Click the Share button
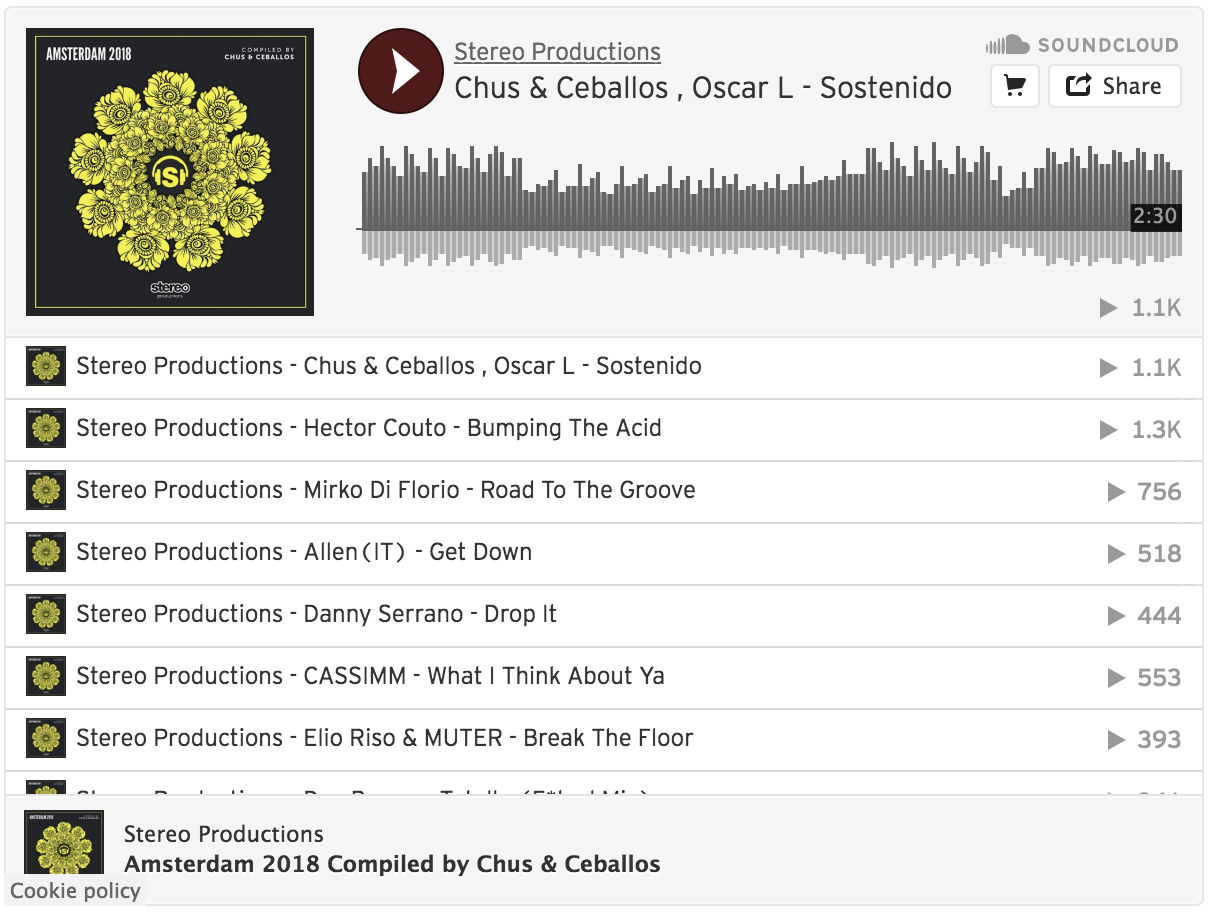The height and width of the screenshot is (912, 1210). click(x=1114, y=86)
